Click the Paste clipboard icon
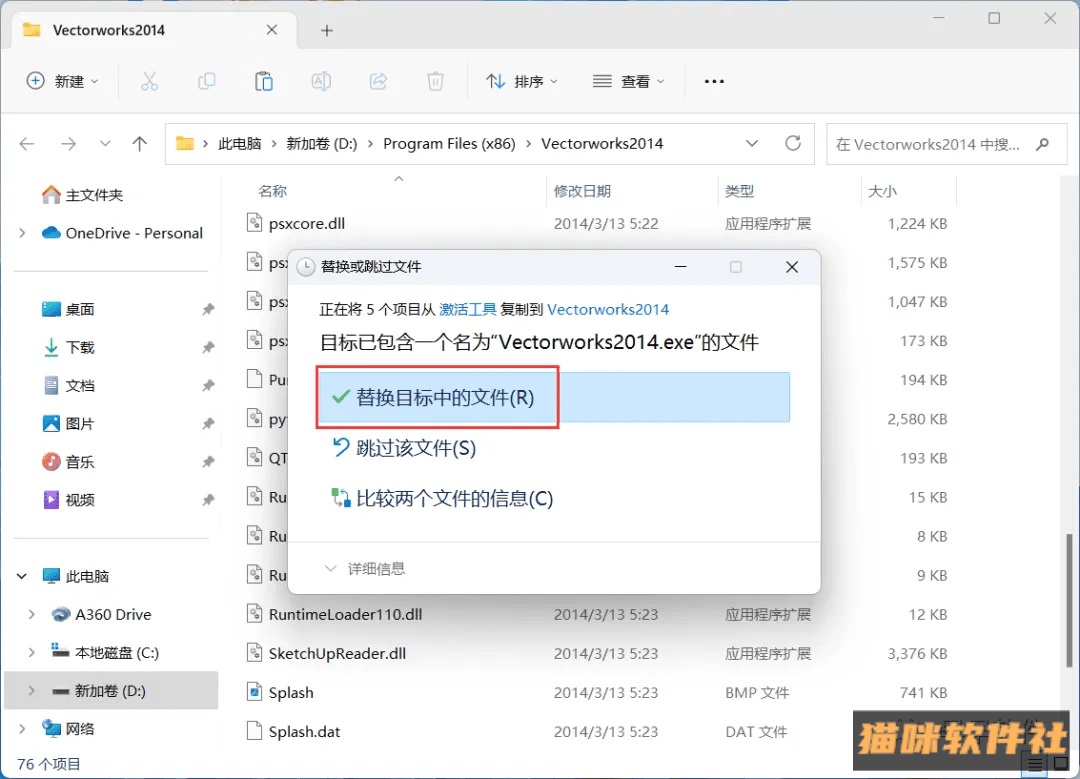Screen dimensions: 1080x779 (264, 81)
